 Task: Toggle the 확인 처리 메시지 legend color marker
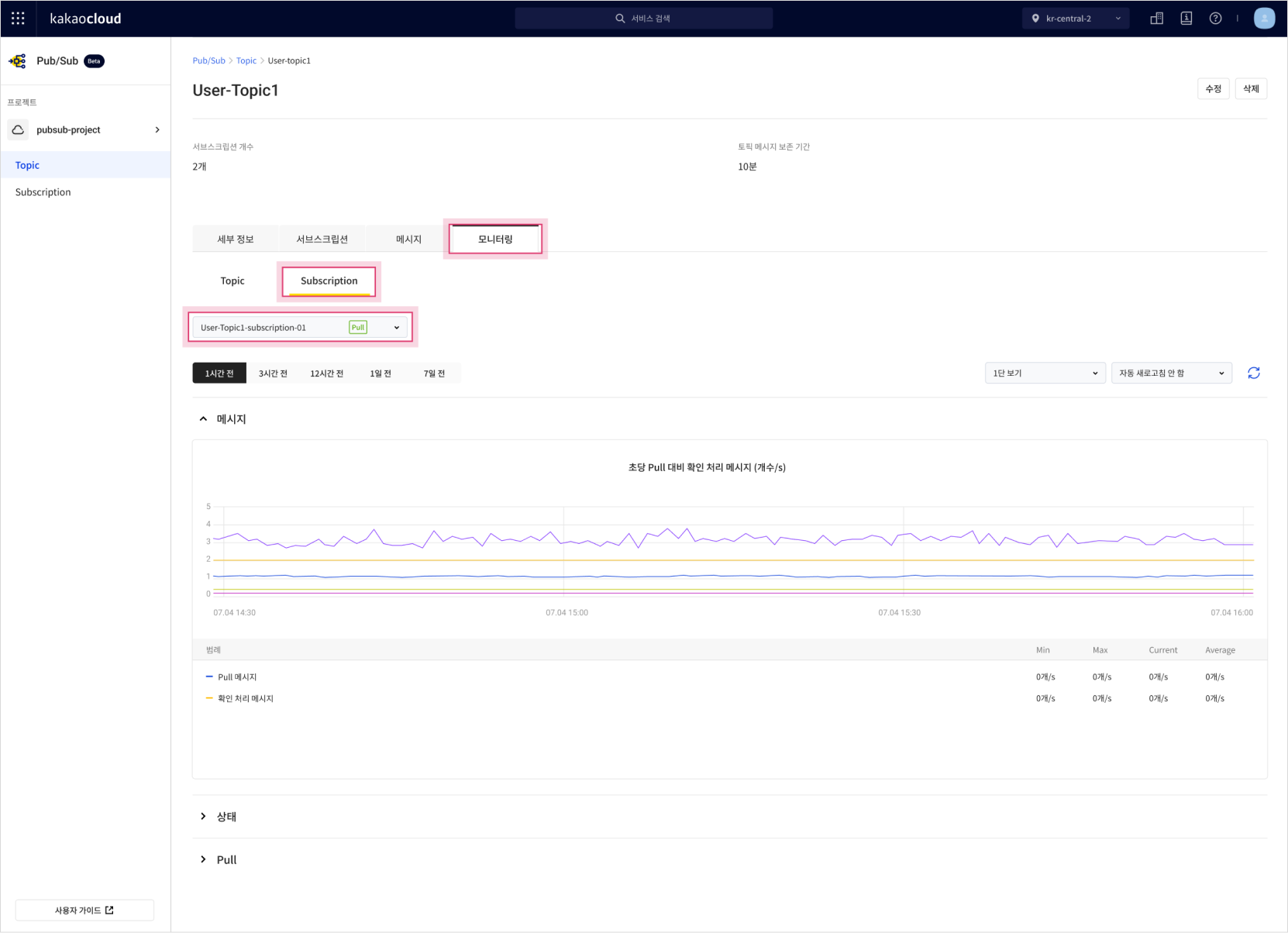click(x=209, y=699)
